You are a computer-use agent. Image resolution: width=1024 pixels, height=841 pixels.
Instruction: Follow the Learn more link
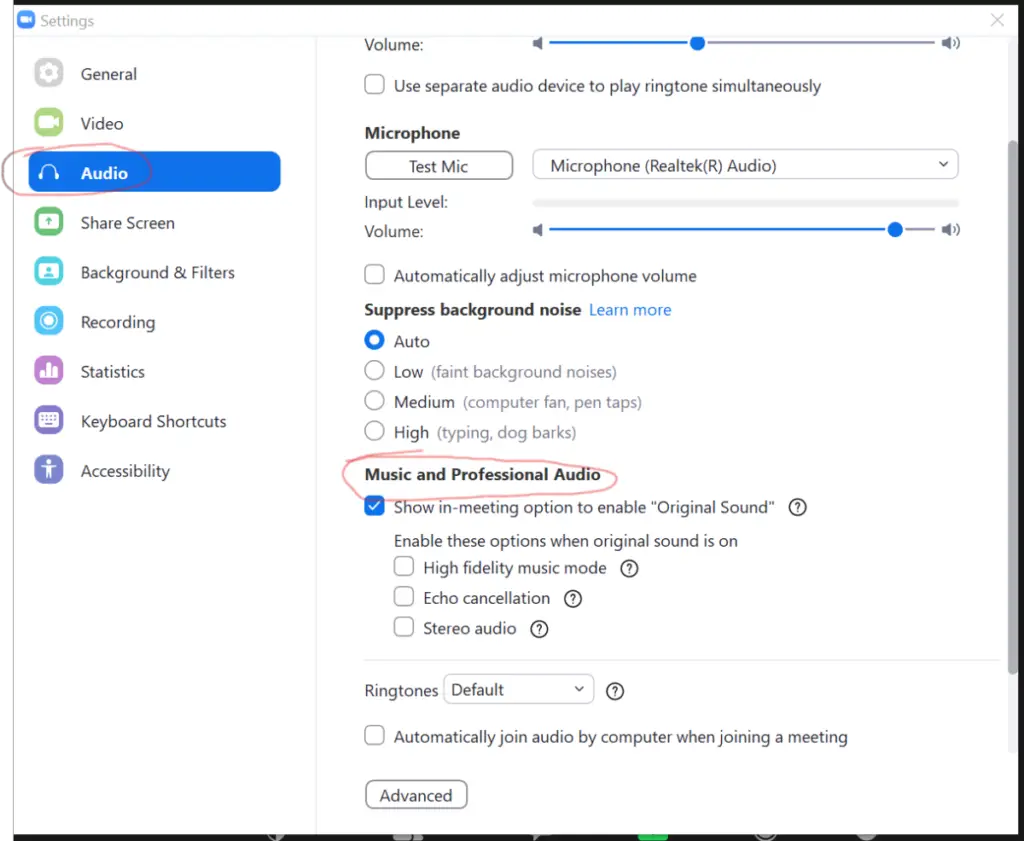point(630,309)
